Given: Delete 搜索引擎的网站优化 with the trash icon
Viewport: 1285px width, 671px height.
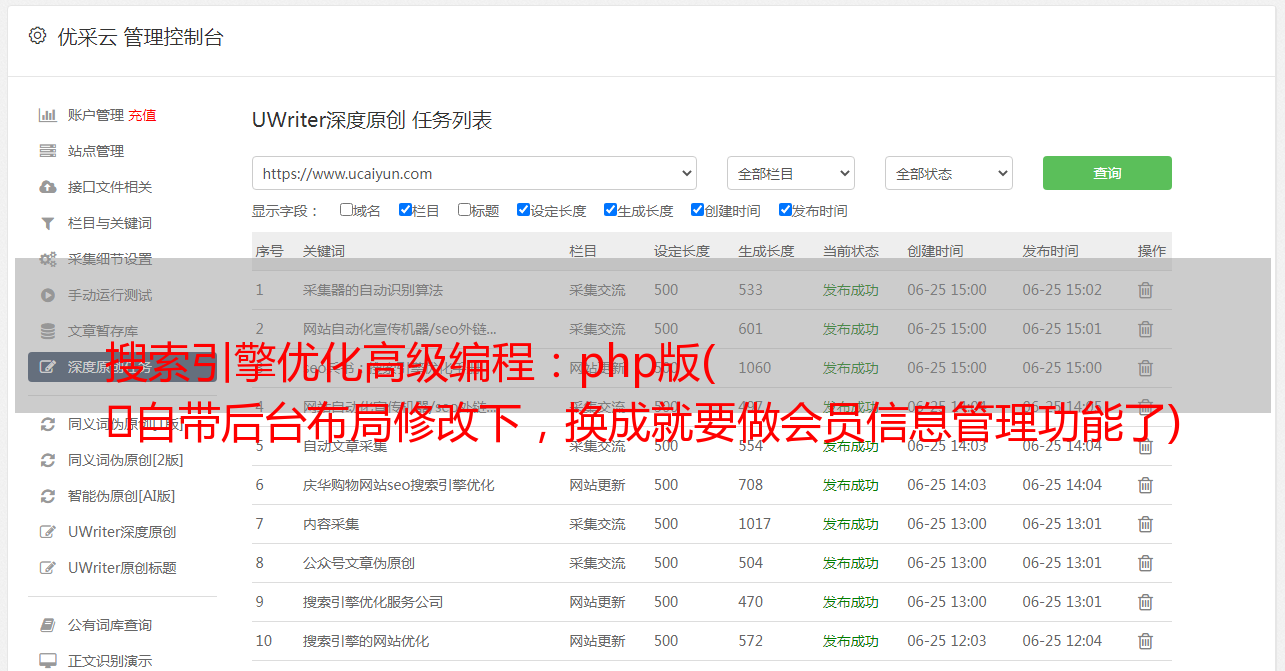Looking at the screenshot, I should 1145,641.
